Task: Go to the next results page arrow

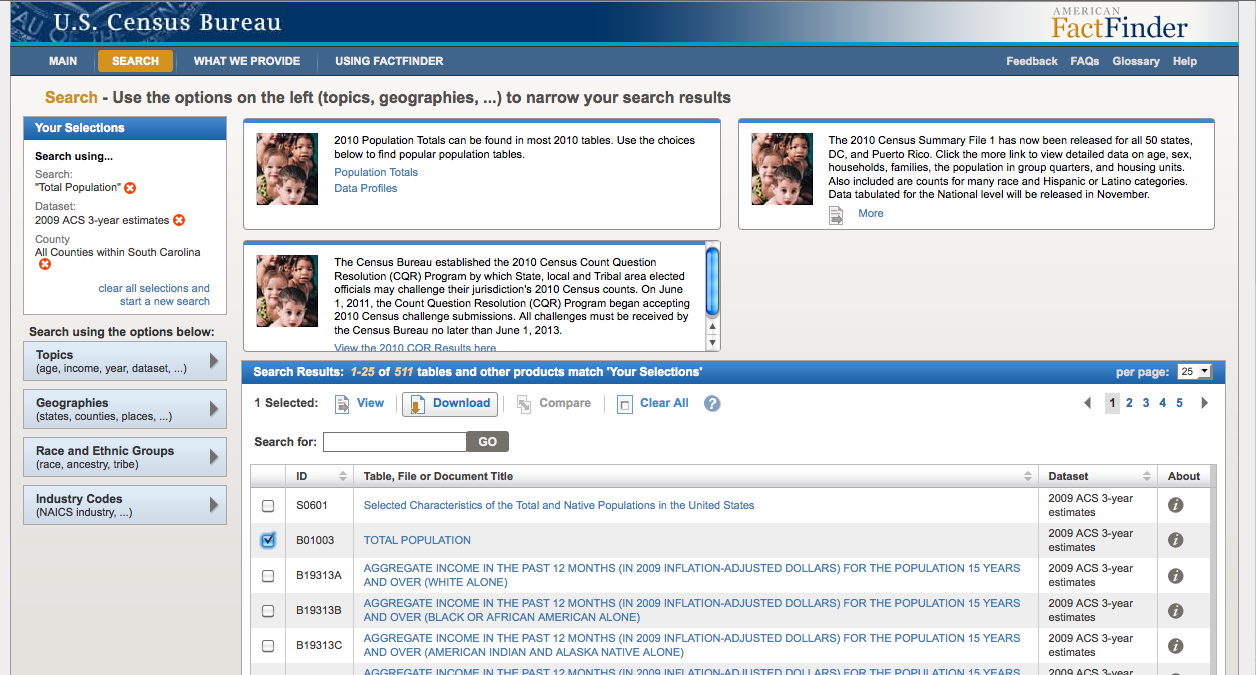Action: pyautogui.click(x=1204, y=403)
